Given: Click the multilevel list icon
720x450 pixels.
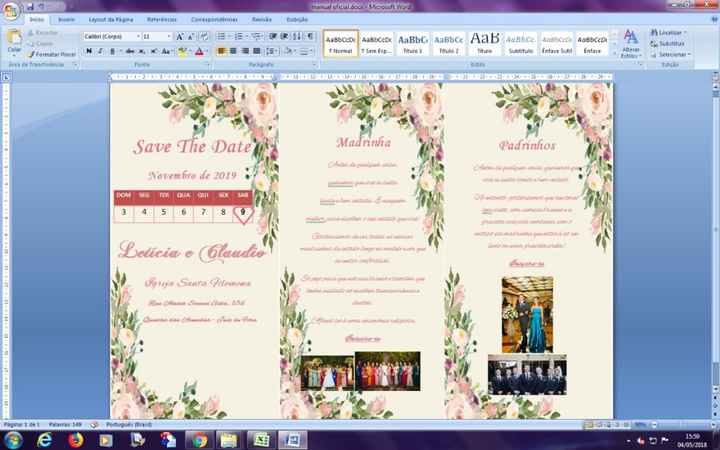Looking at the screenshot, I should 256,36.
